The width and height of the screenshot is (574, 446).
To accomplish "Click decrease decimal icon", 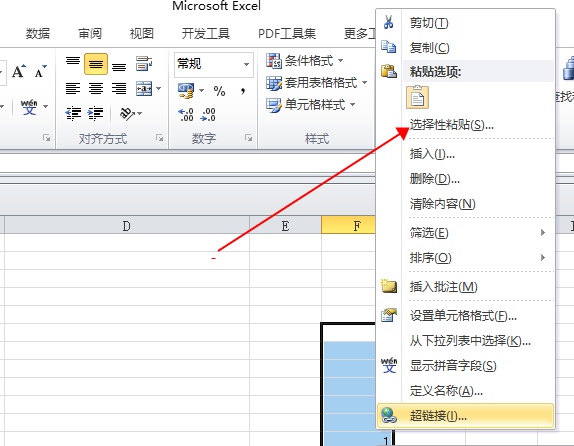I will 208,114.
